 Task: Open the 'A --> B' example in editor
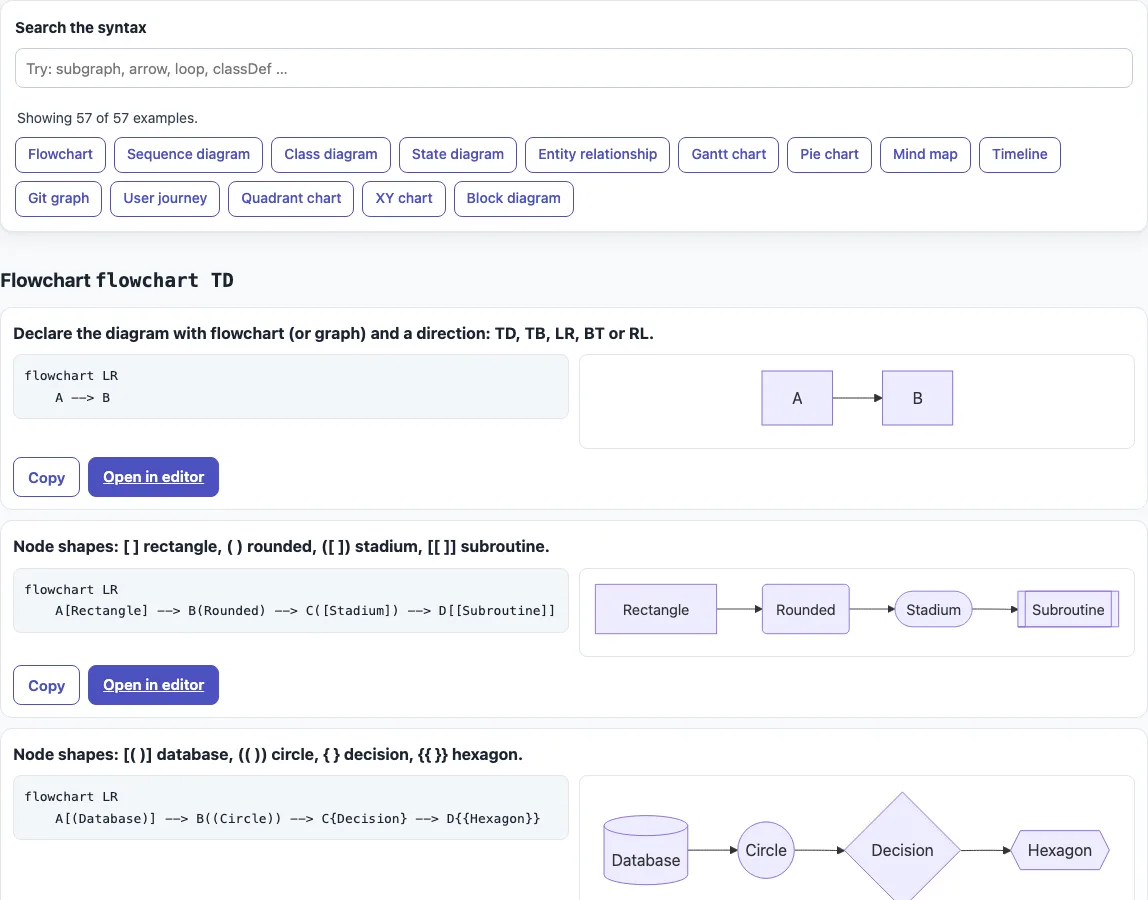tap(154, 477)
